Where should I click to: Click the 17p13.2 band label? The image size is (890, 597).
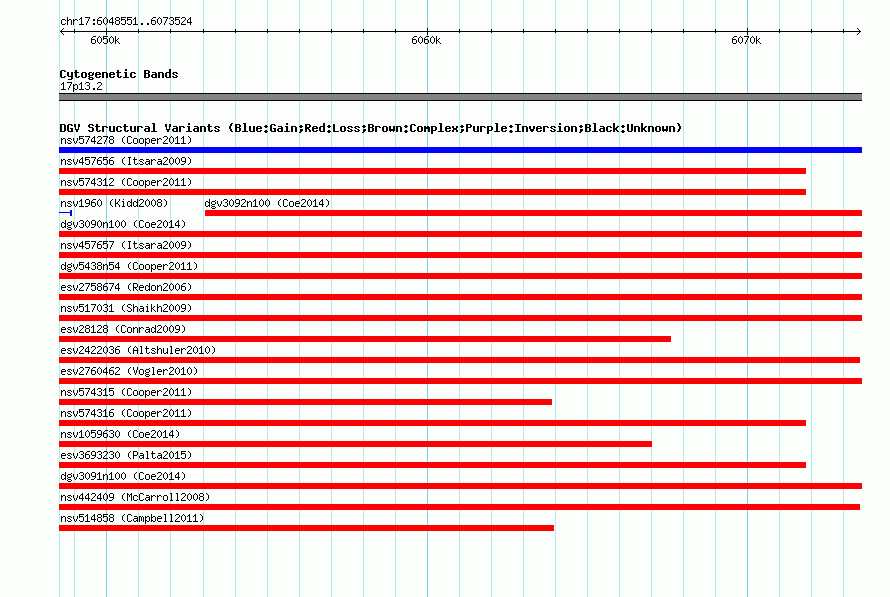tap(81, 86)
